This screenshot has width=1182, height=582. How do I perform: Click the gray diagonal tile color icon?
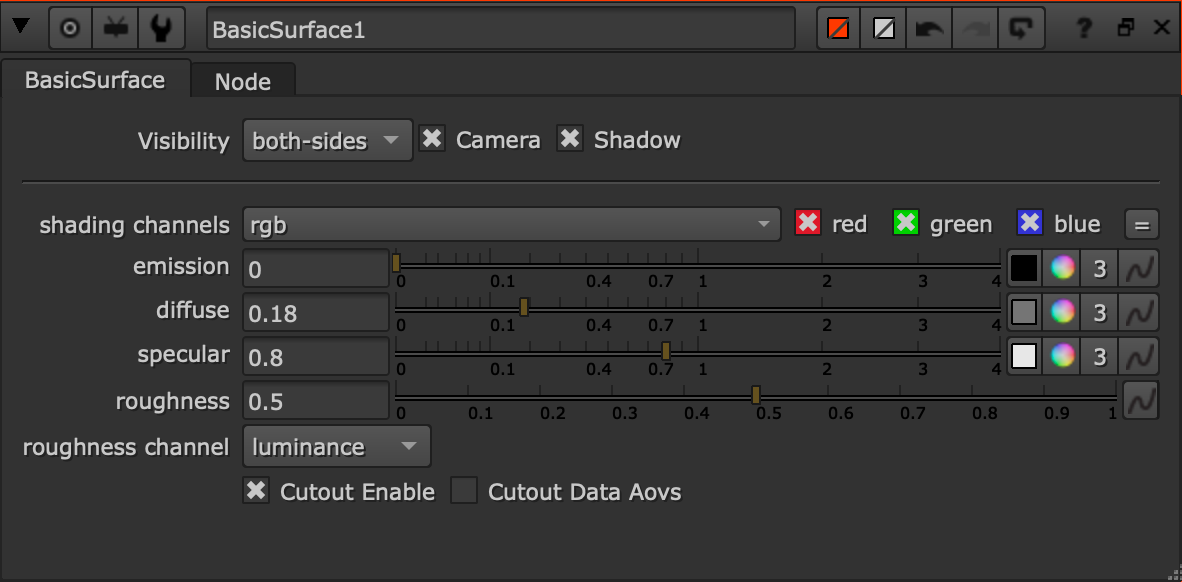click(883, 29)
